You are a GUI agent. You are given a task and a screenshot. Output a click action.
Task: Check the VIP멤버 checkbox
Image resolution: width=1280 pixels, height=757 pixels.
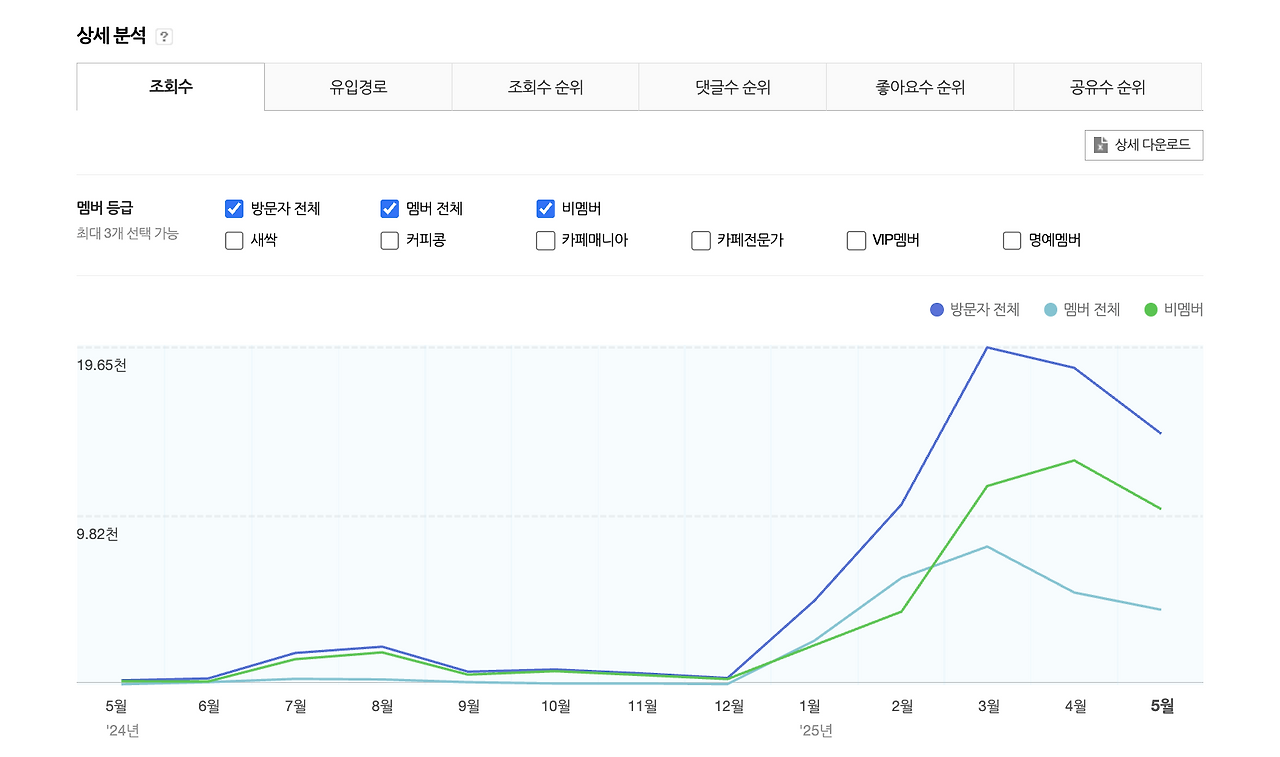[x=856, y=240]
